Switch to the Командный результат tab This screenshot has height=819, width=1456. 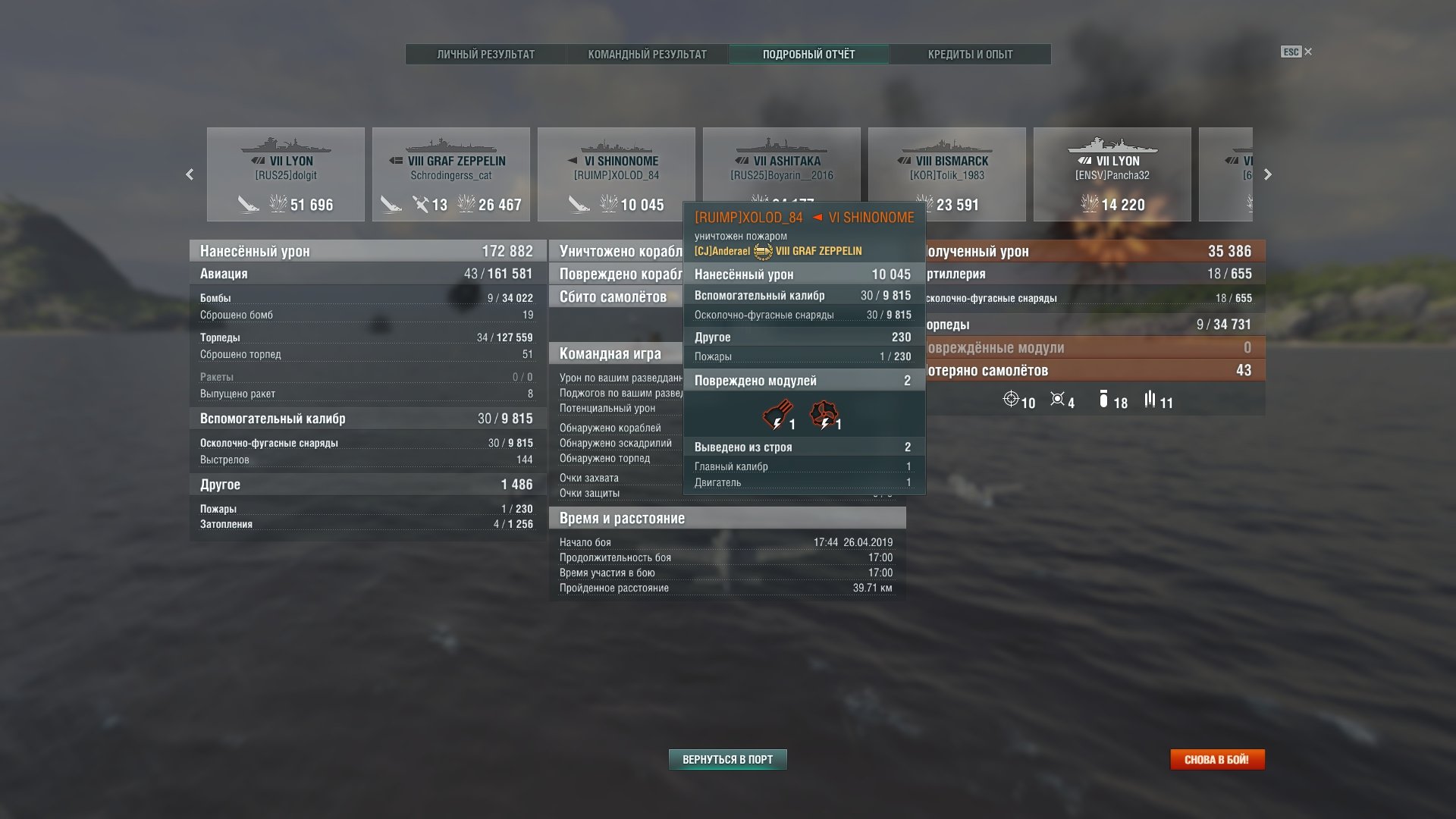point(647,55)
